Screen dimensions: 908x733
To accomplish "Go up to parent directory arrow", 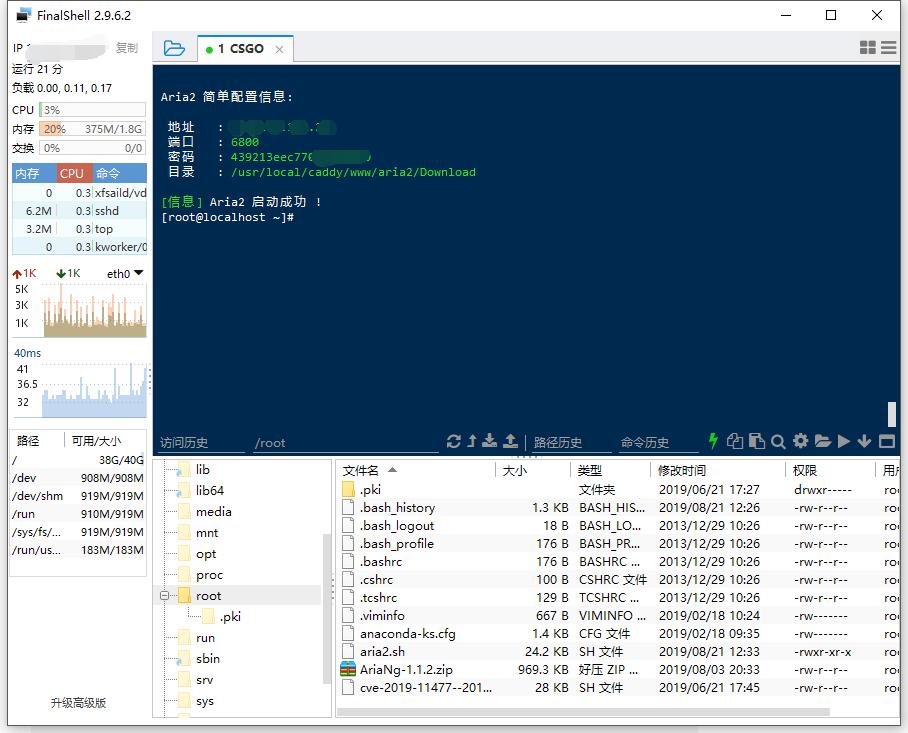I will click(472, 441).
